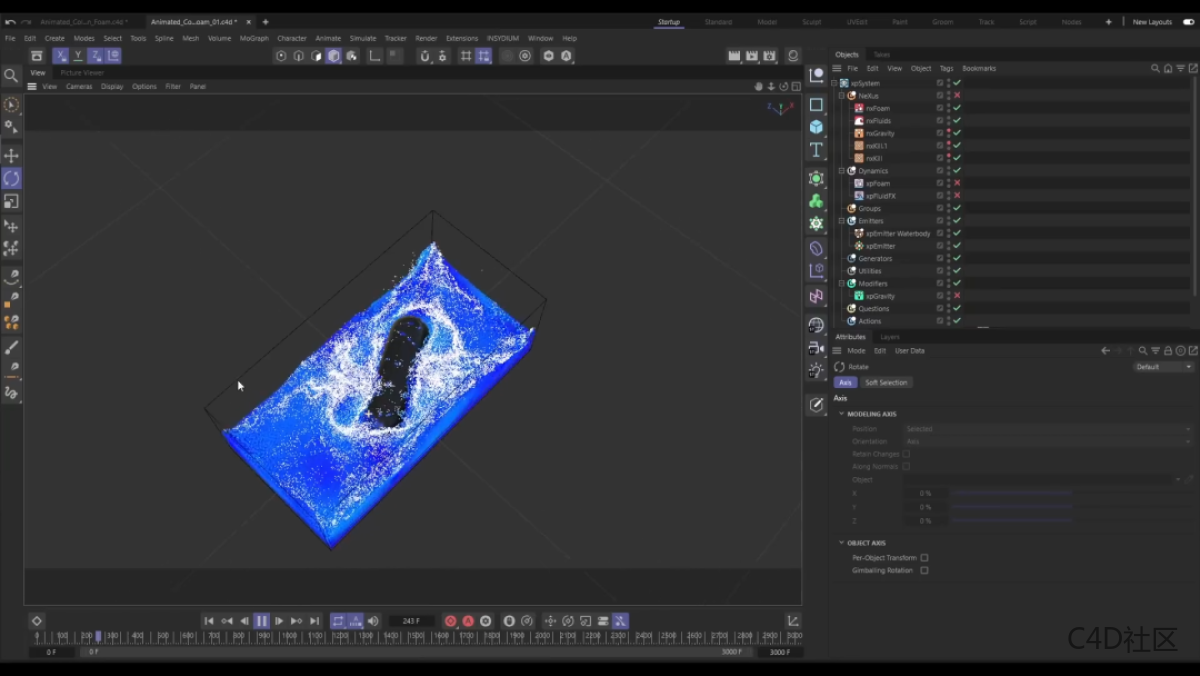This screenshot has width=1200, height=676.
Task: Click the Text spline tool icon
Action: (816, 150)
